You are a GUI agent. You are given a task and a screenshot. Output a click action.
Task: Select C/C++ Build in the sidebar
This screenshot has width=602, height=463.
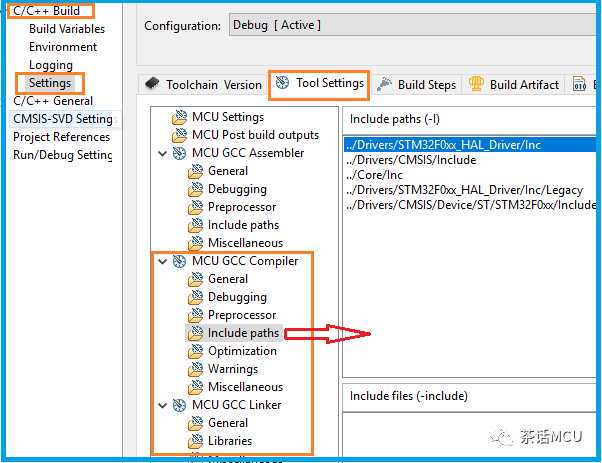(x=46, y=11)
